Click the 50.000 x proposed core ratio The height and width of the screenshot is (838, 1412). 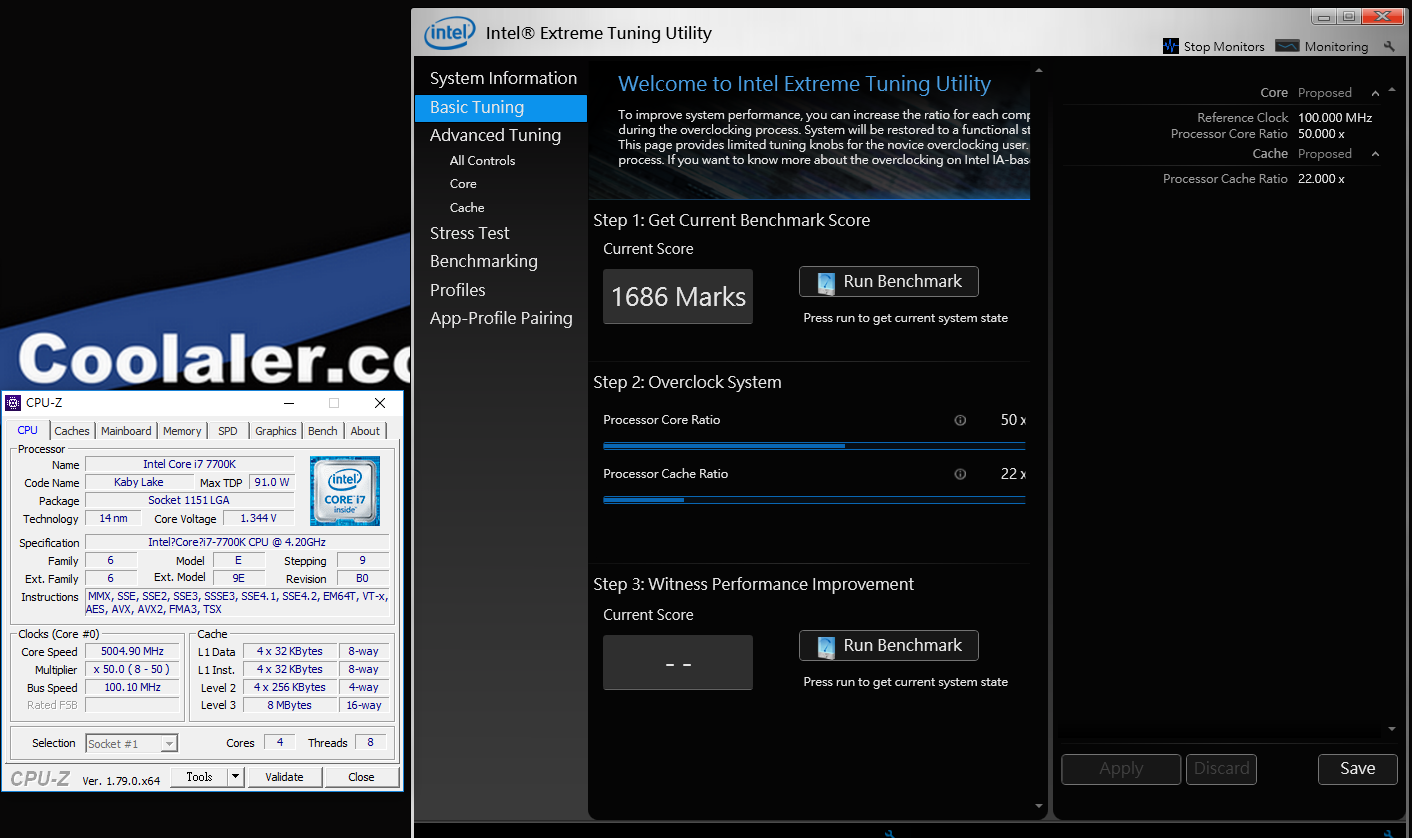pos(1321,134)
